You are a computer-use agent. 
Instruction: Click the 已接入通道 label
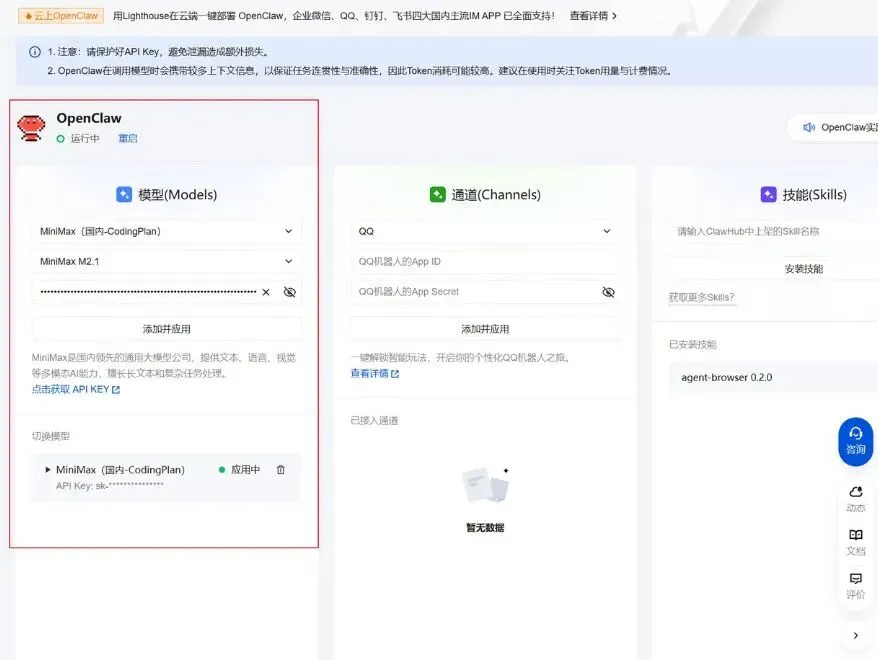pyautogui.click(x=374, y=420)
